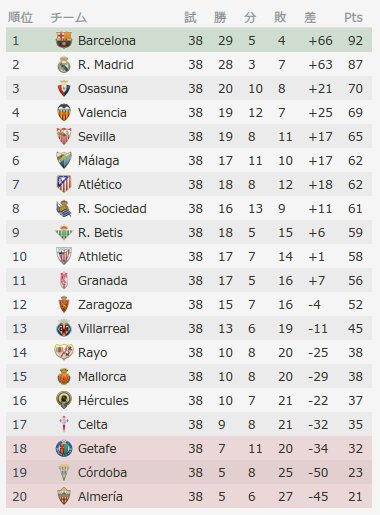The height and width of the screenshot is (515, 380).
Task: Click the Málaga team name
Action: (x=99, y=161)
